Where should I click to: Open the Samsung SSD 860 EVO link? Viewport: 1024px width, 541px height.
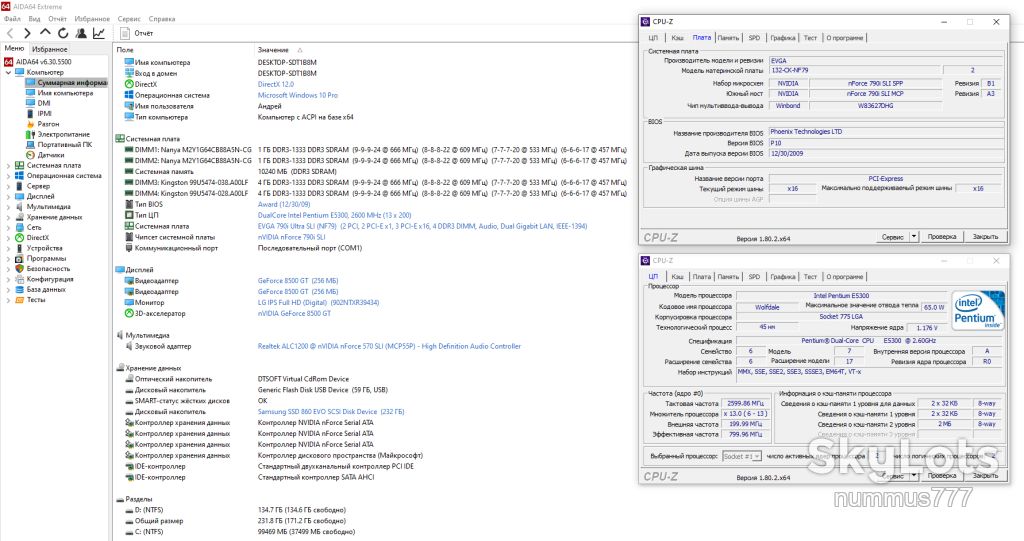coord(331,412)
